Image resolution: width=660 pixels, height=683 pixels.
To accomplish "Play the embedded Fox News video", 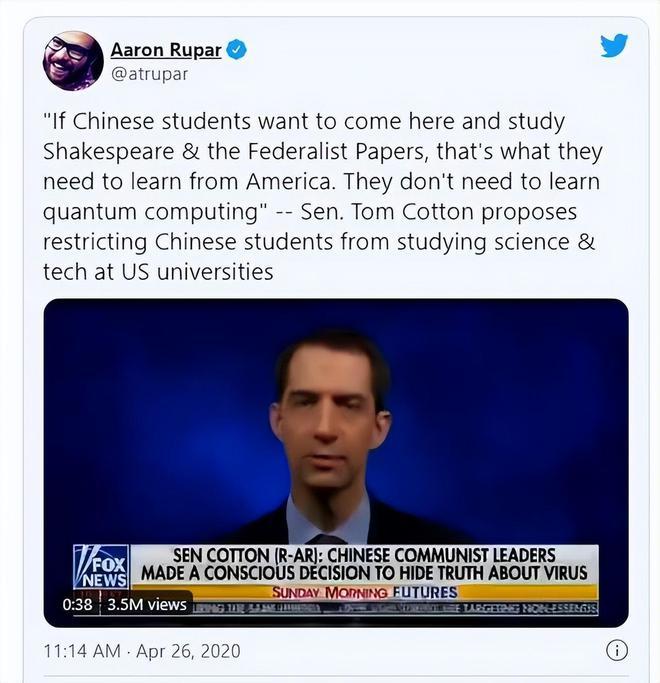I will [x=336, y=463].
